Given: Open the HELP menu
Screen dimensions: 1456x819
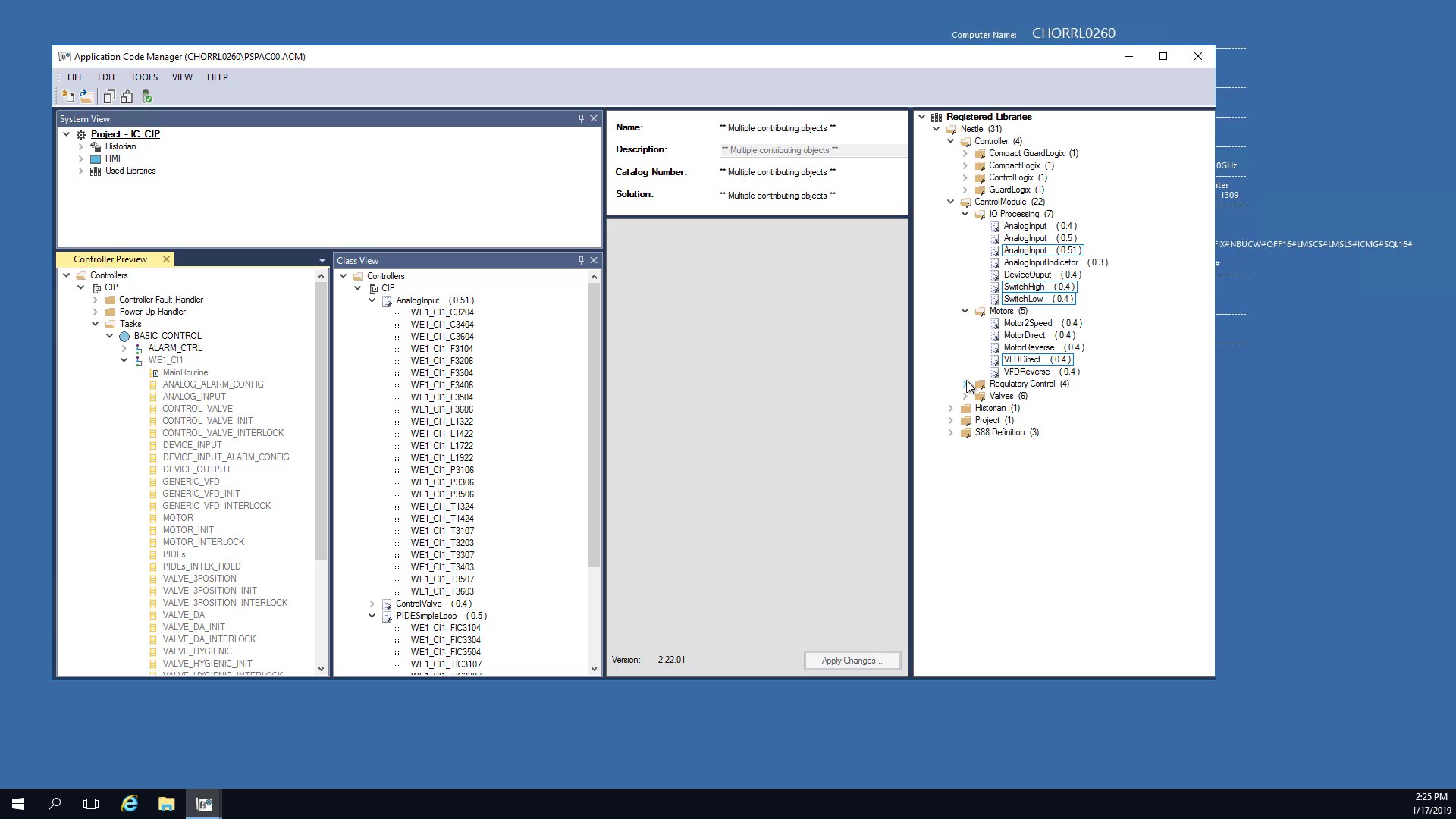Looking at the screenshot, I should tap(218, 77).
